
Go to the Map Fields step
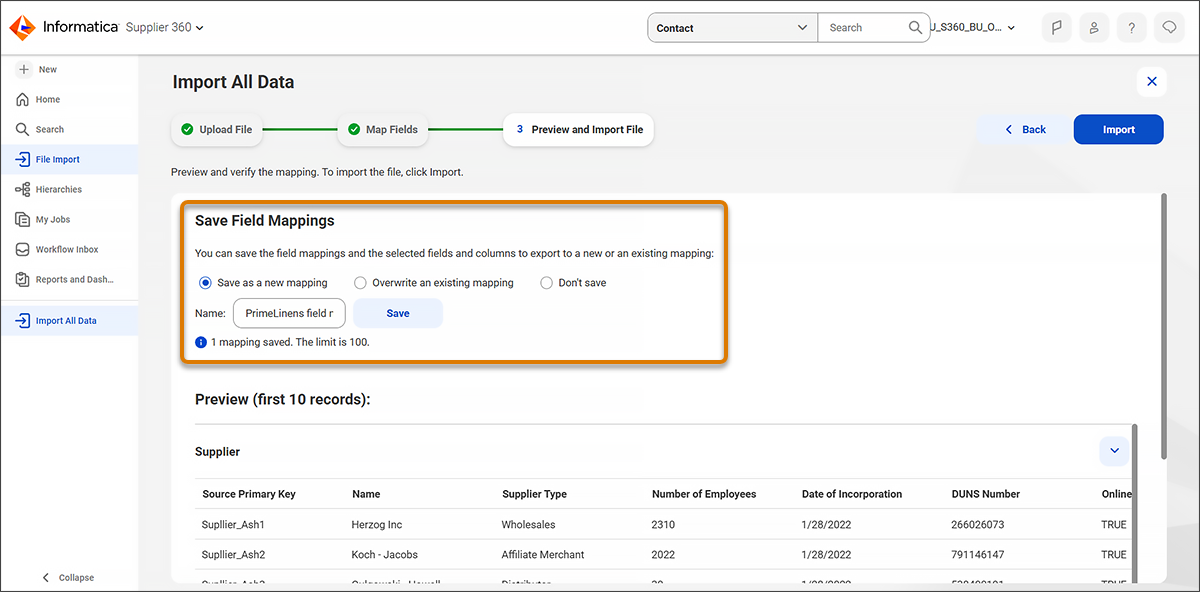(383, 129)
